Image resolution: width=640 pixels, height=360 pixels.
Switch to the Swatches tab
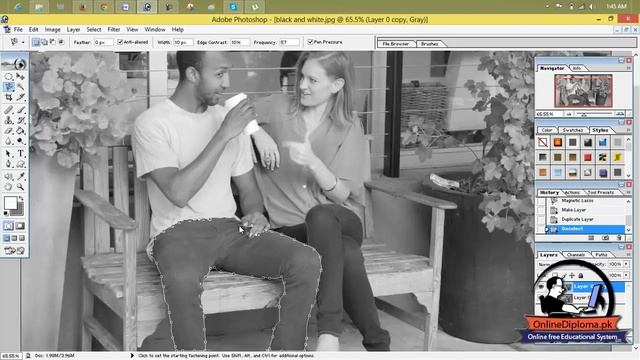click(572, 130)
